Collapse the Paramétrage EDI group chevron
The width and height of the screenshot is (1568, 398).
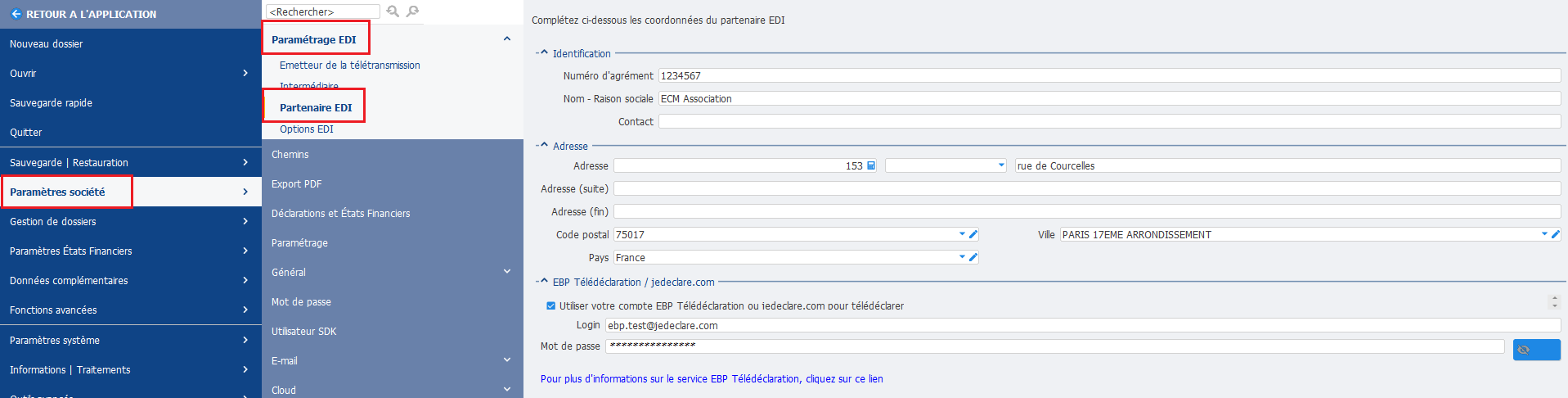(506, 38)
